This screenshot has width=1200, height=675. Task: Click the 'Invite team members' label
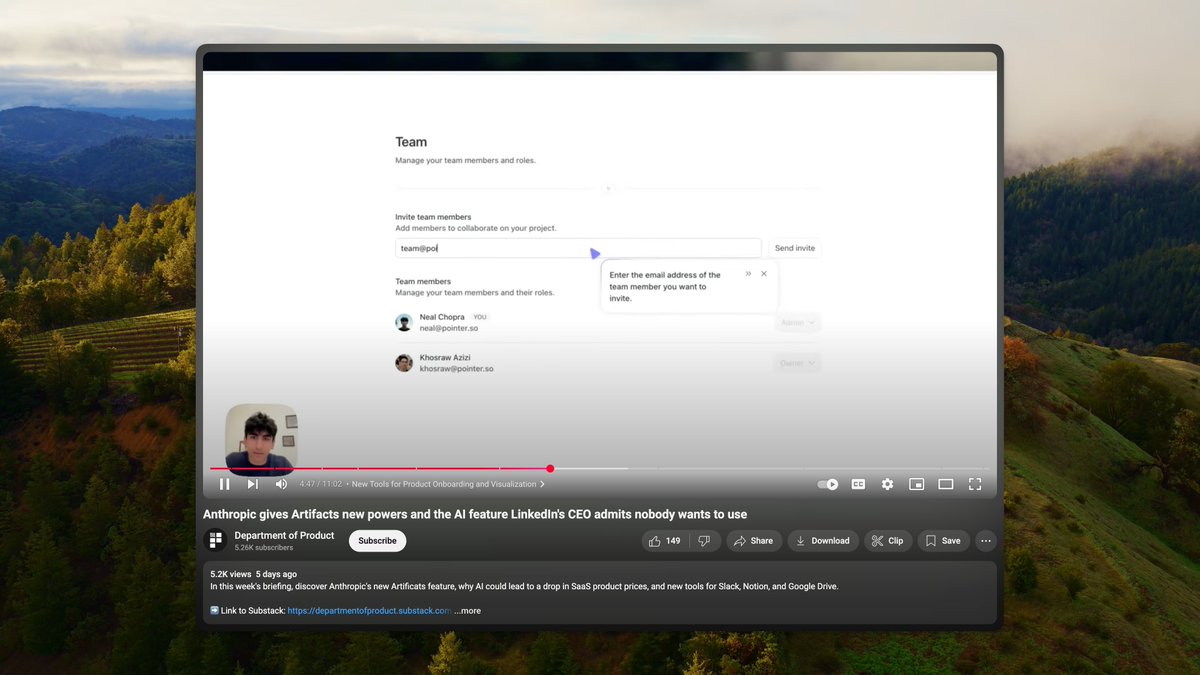point(433,217)
